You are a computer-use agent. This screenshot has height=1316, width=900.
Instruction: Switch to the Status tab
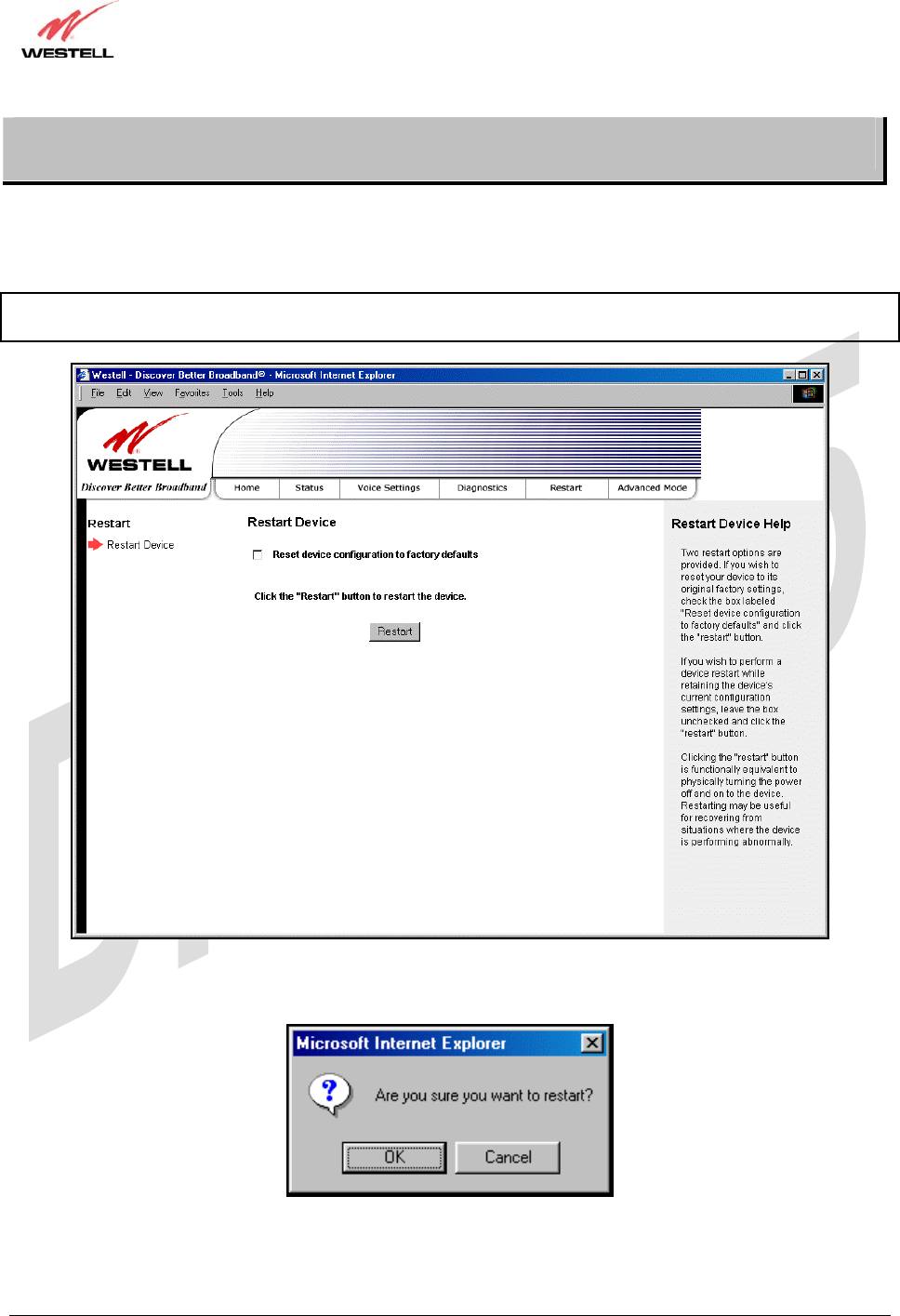310,488
